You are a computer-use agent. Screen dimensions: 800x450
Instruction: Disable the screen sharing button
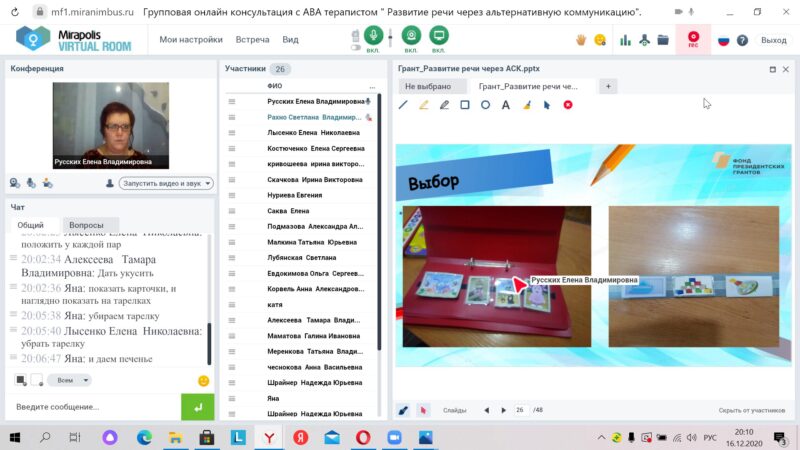coord(439,35)
